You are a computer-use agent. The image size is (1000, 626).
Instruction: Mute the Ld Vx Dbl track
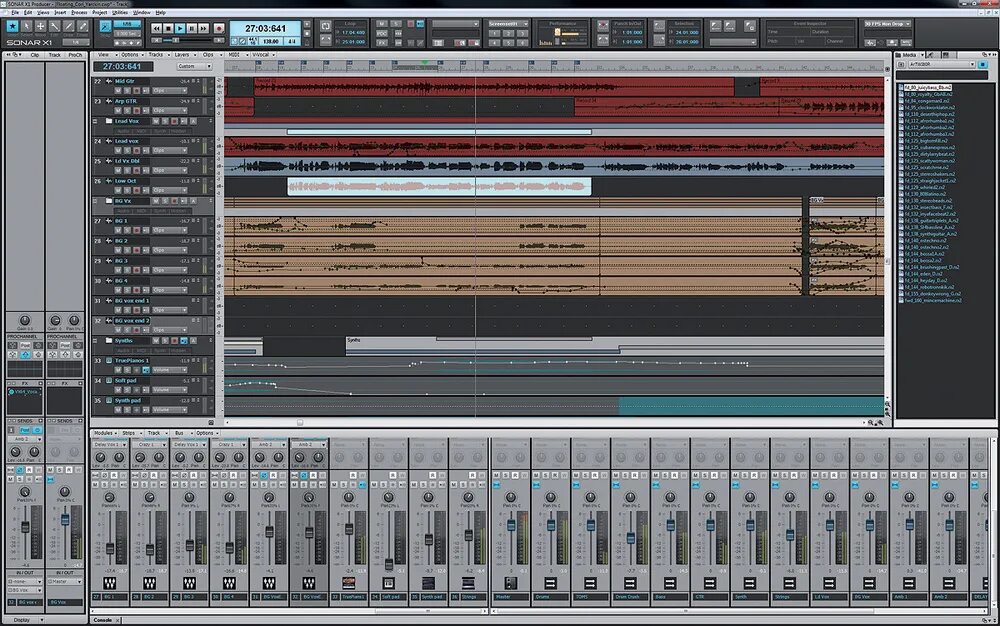(118, 170)
